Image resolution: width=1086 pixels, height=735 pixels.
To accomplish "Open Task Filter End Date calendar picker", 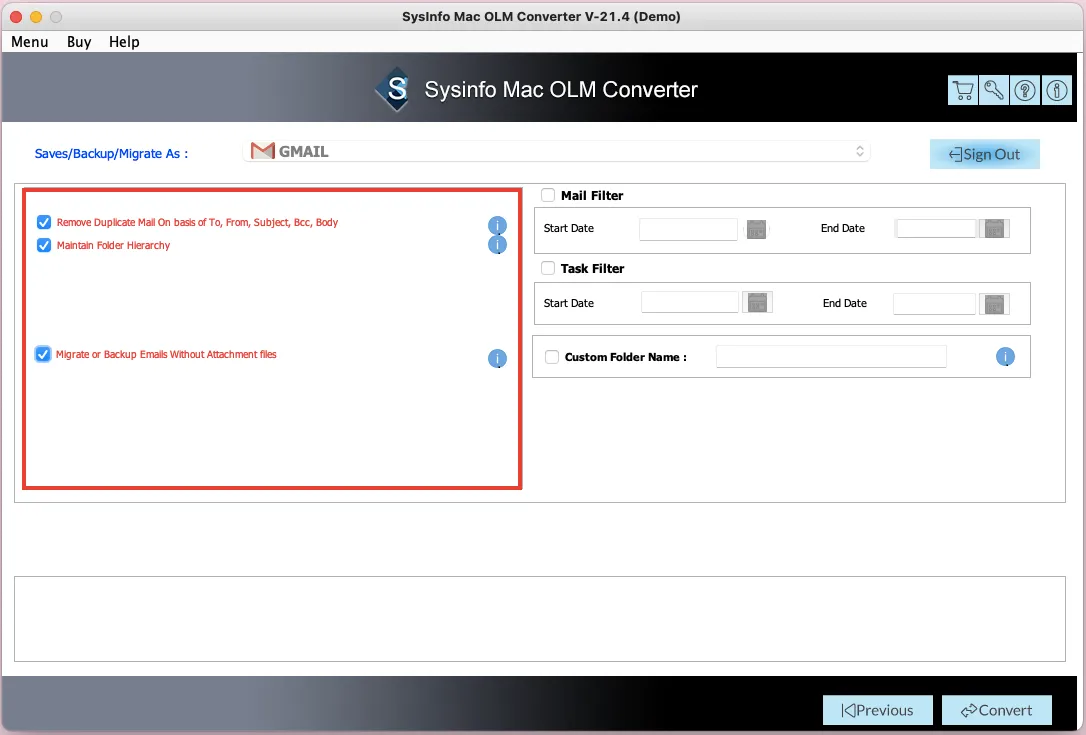I will tap(995, 304).
